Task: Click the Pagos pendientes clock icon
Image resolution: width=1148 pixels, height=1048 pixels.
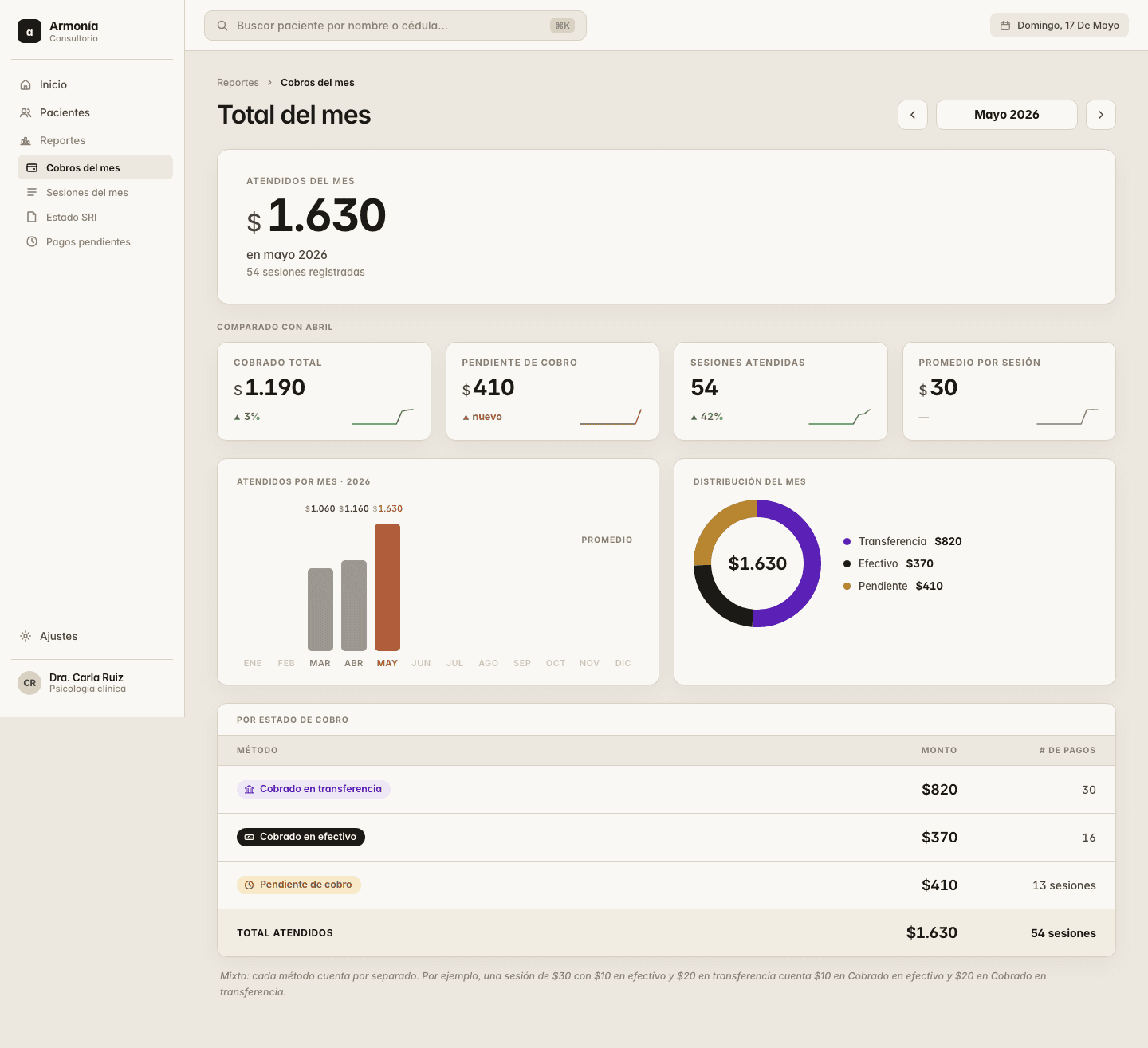Action: point(32,241)
